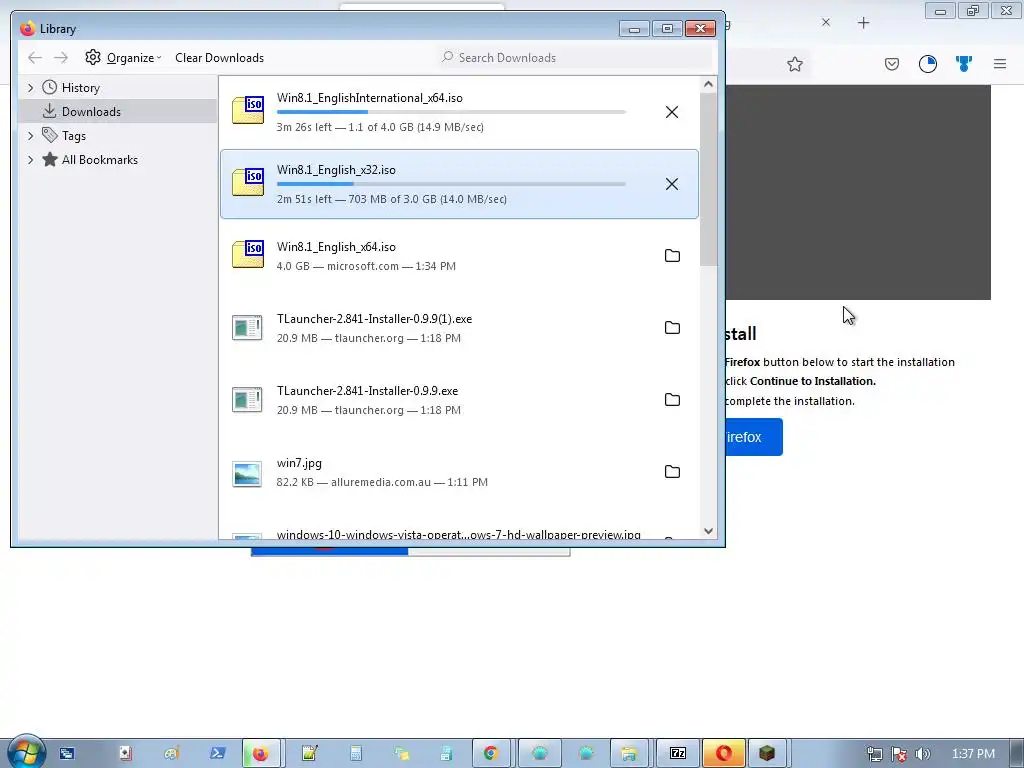This screenshot has height=768, width=1024.
Task: Select the TLauncher-2.841-Installer-0.9.9(1).exe entry name
Action: (x=374, y=319)
